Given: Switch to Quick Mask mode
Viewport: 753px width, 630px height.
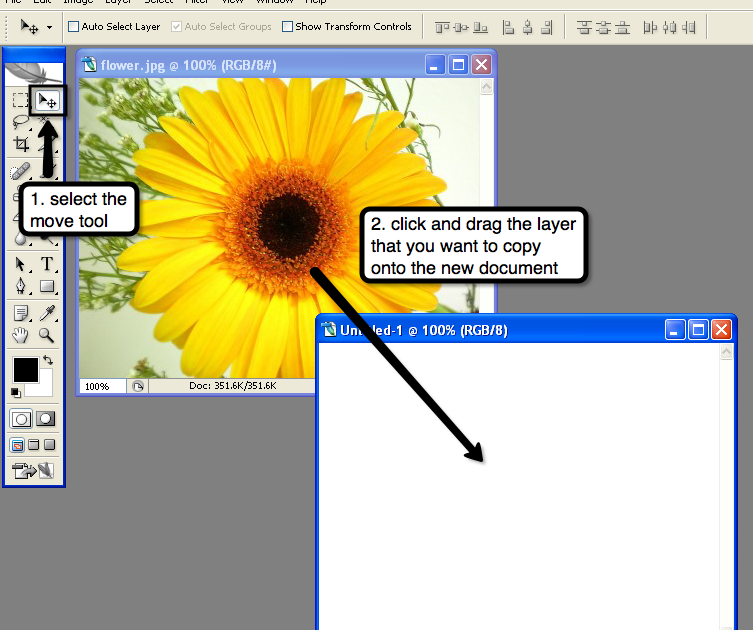Looking at the screenshot, I should [x=46, y=419].
